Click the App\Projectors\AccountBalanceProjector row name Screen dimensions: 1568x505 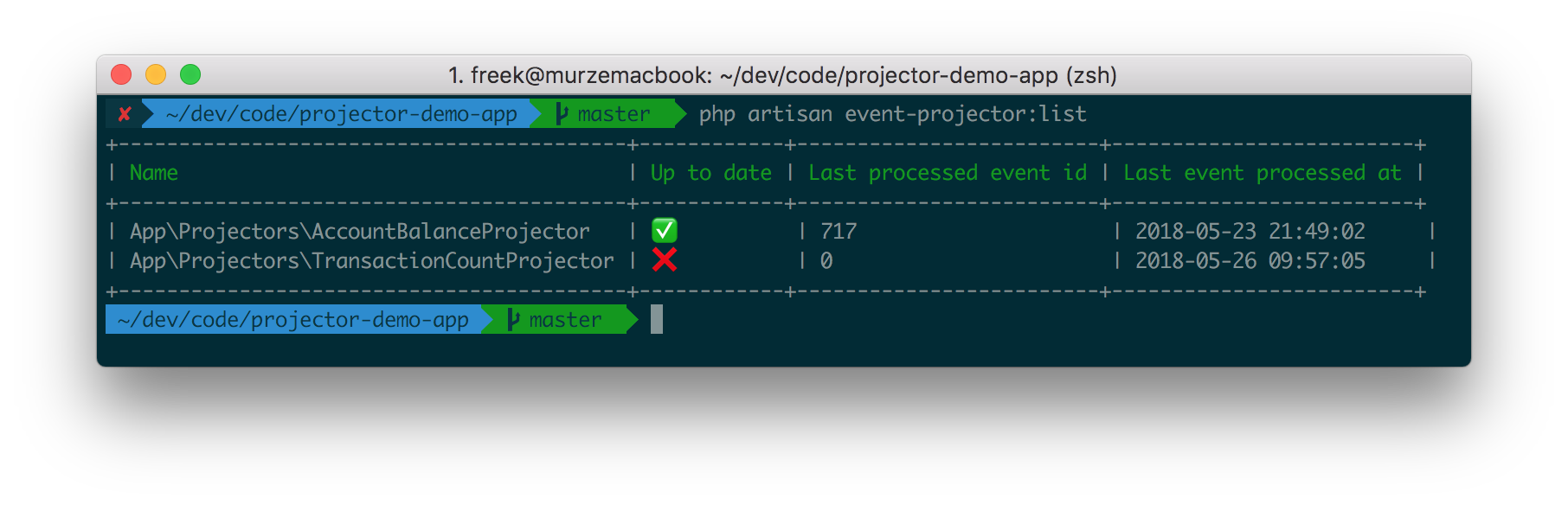(x=359, y=232)
